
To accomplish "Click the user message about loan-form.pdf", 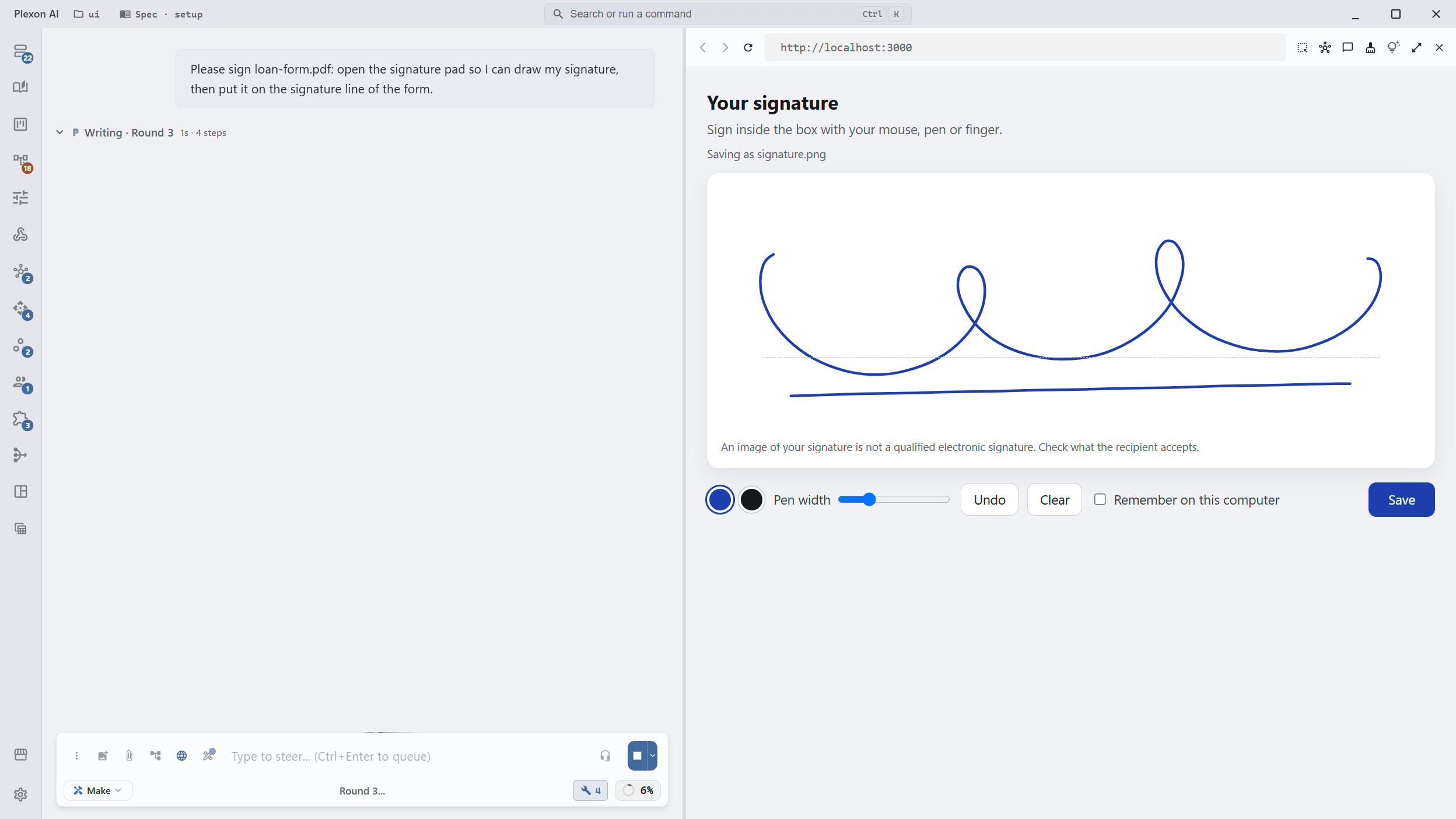I will click(415, 78).
